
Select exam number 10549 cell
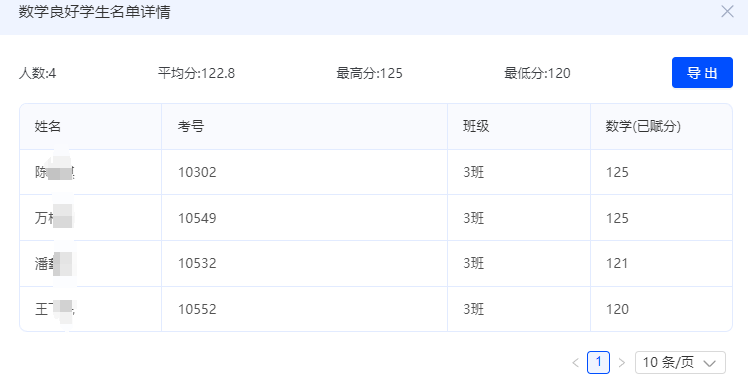[x=304, y=218]
